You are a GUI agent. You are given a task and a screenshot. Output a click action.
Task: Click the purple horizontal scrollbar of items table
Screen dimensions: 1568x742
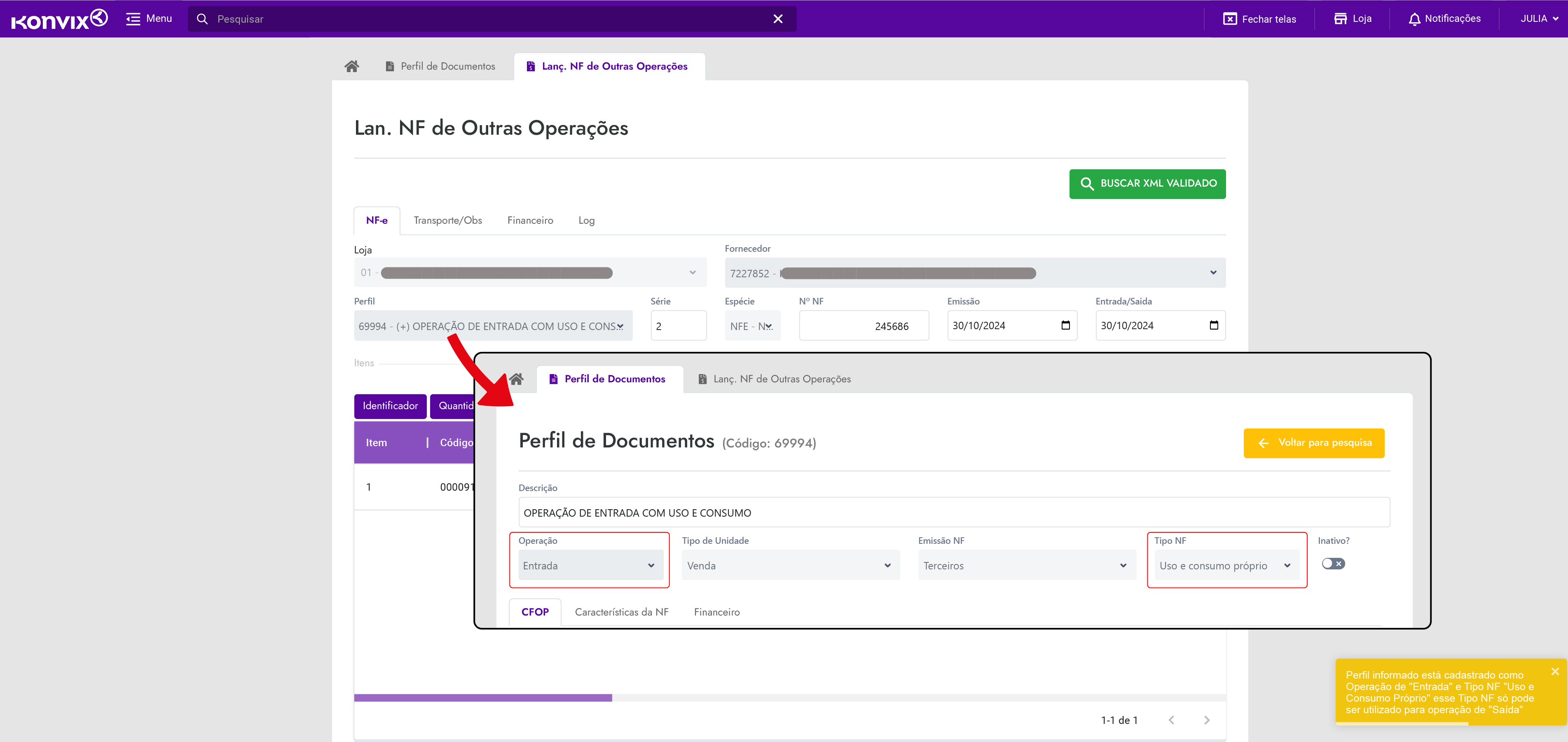pyautogui.click(x=483, y=698)
